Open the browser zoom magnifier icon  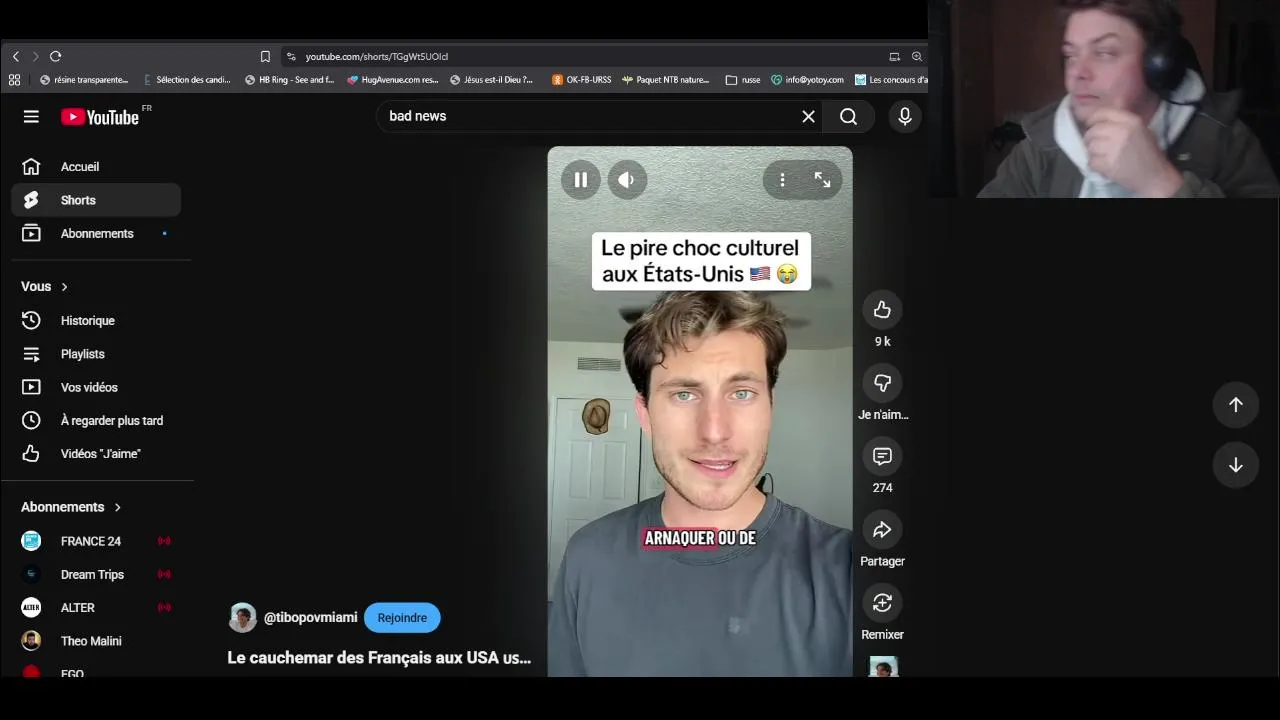point(917,57)
